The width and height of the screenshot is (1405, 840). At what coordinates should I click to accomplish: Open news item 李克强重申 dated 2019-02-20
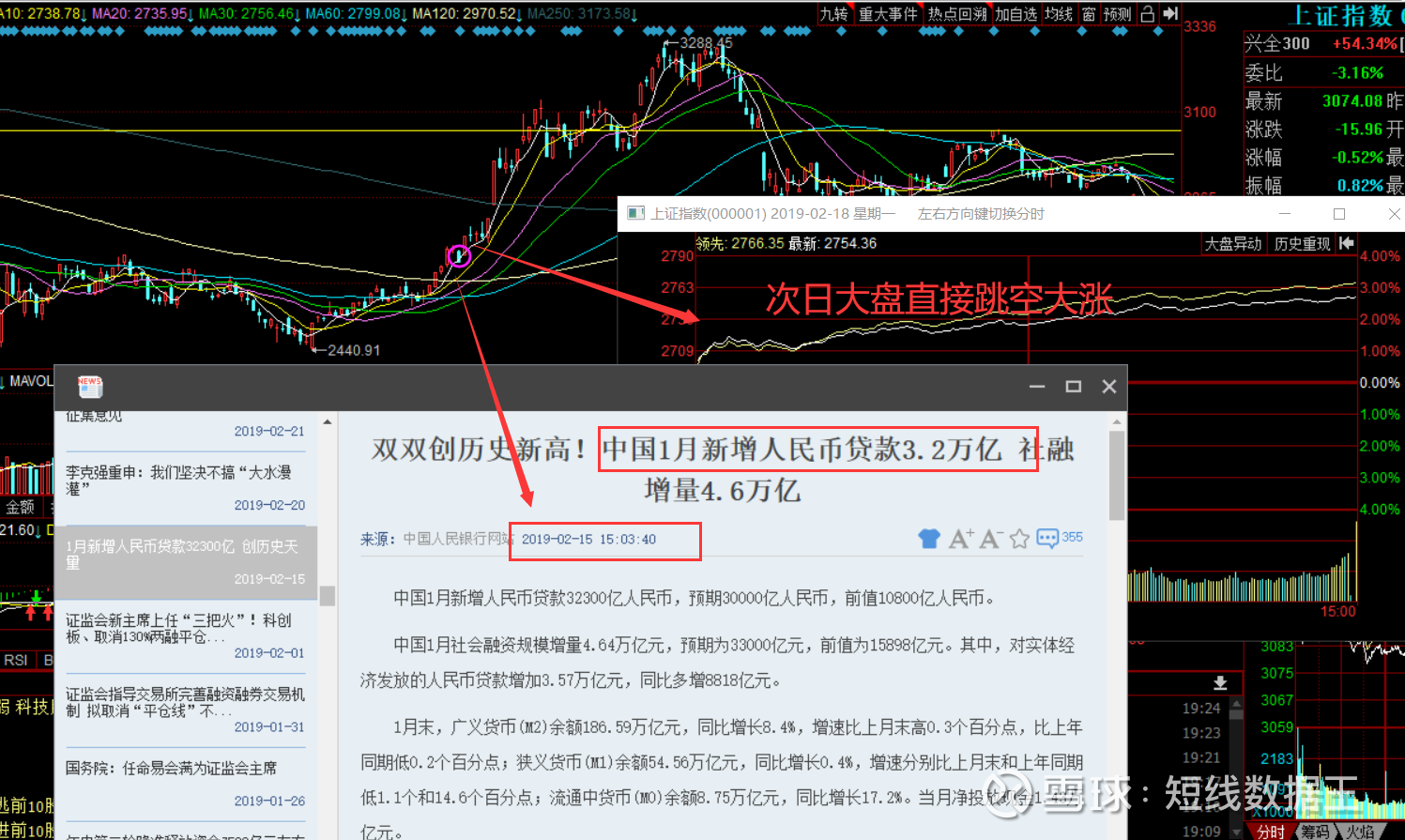186,488
